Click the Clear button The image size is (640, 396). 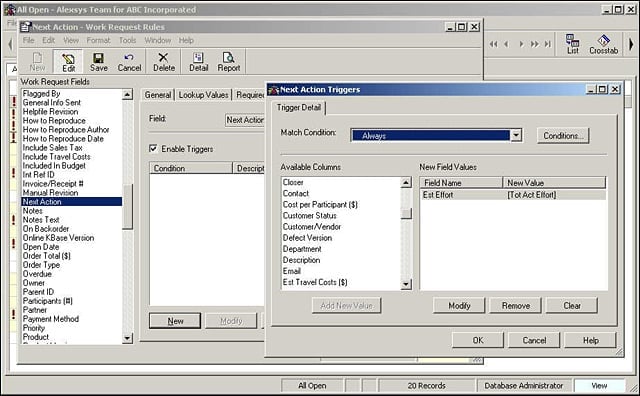coord(572,305)
